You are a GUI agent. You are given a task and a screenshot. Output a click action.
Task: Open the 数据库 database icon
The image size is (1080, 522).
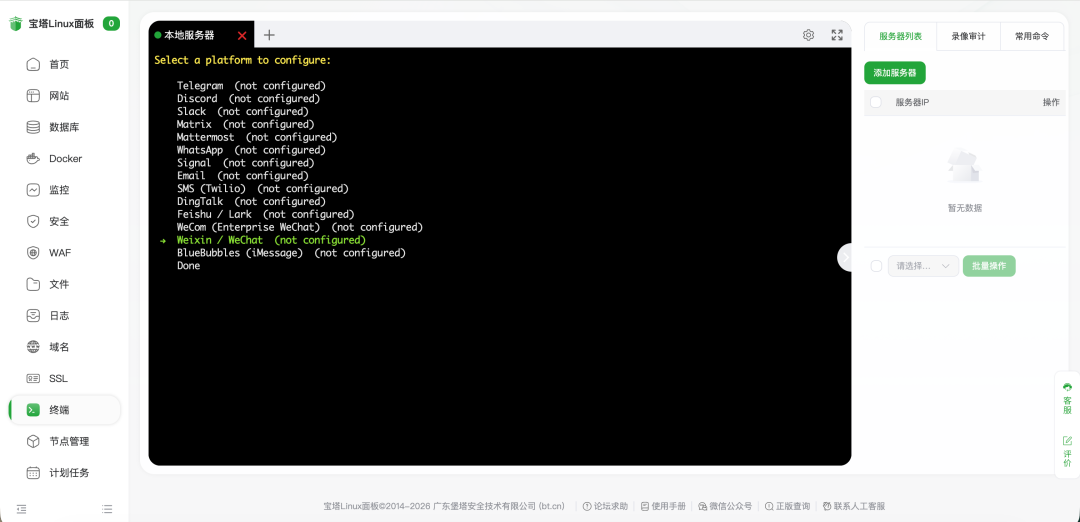tap(33, 127)
